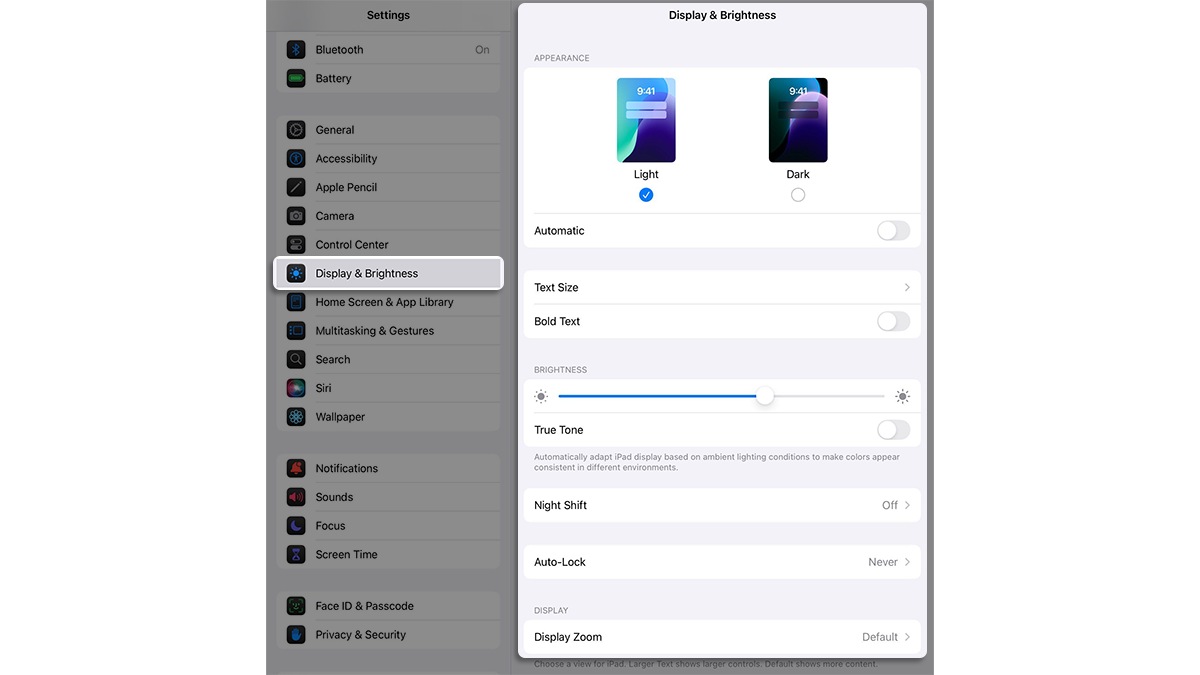Enable the Bold Text switch
The width and height of the screenshot is (1200, 675).
[x=894, y=321]
